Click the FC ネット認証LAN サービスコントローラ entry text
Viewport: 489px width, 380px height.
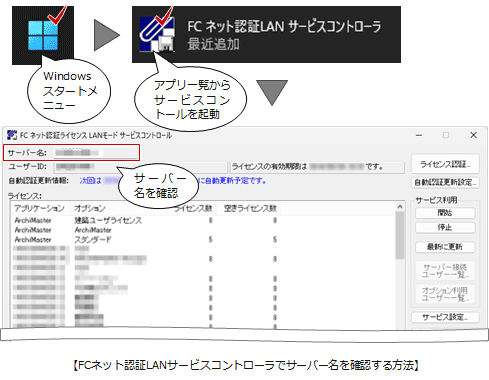click(284, 26)
